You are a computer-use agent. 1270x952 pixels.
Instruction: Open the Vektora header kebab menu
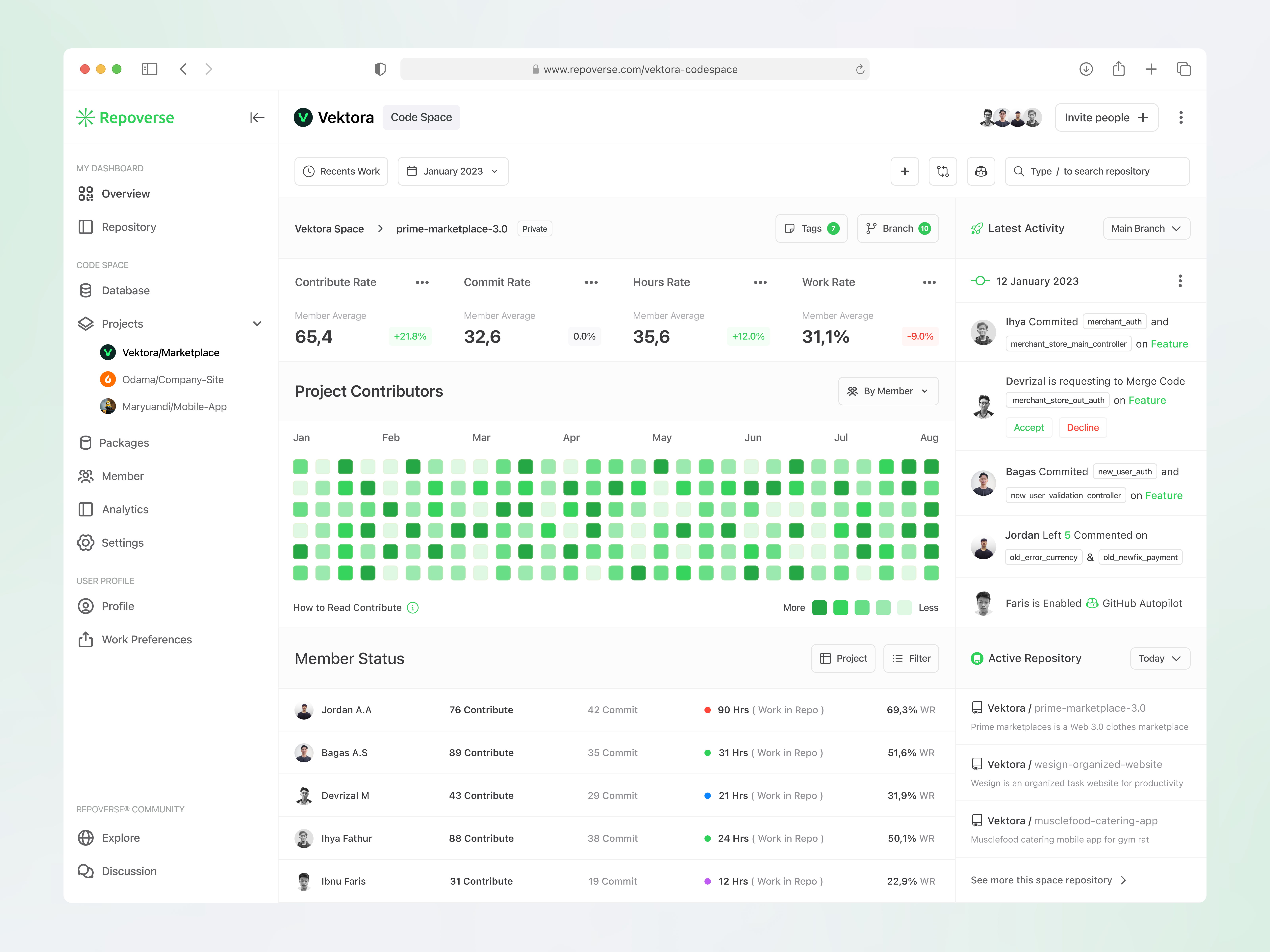pos(1181,118)
